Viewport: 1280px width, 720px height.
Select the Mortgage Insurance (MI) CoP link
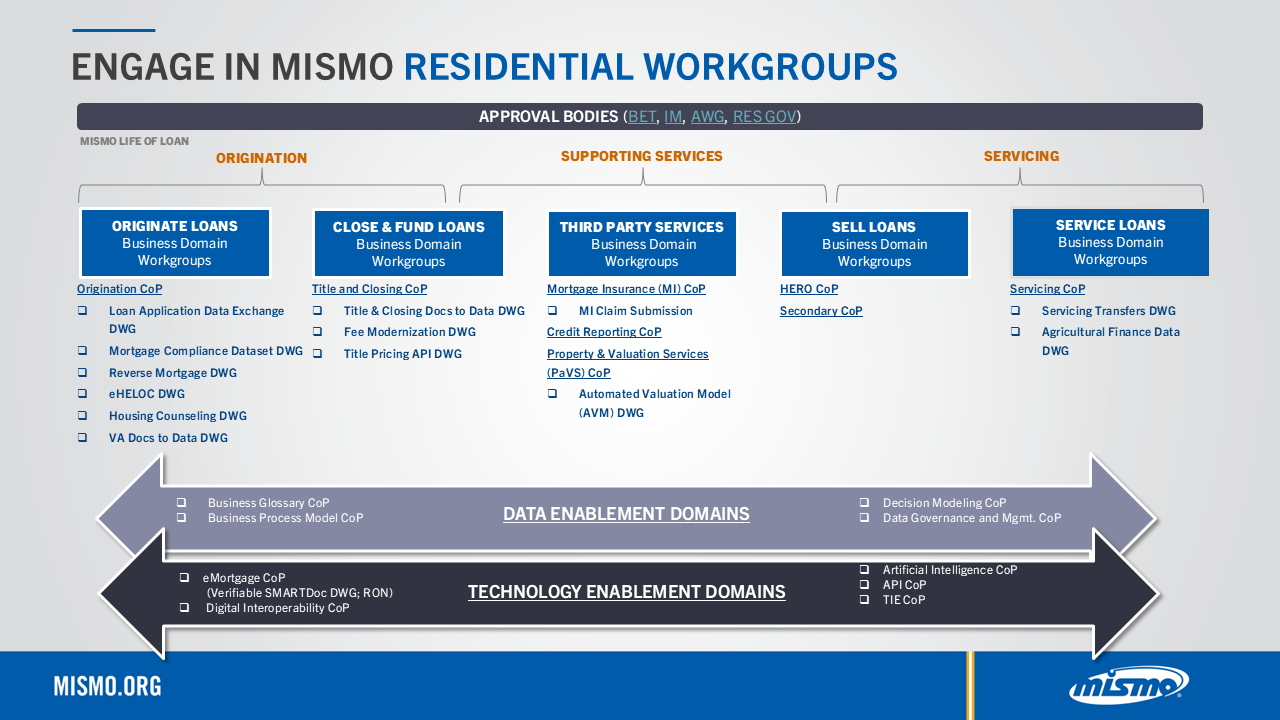[626, 289]
